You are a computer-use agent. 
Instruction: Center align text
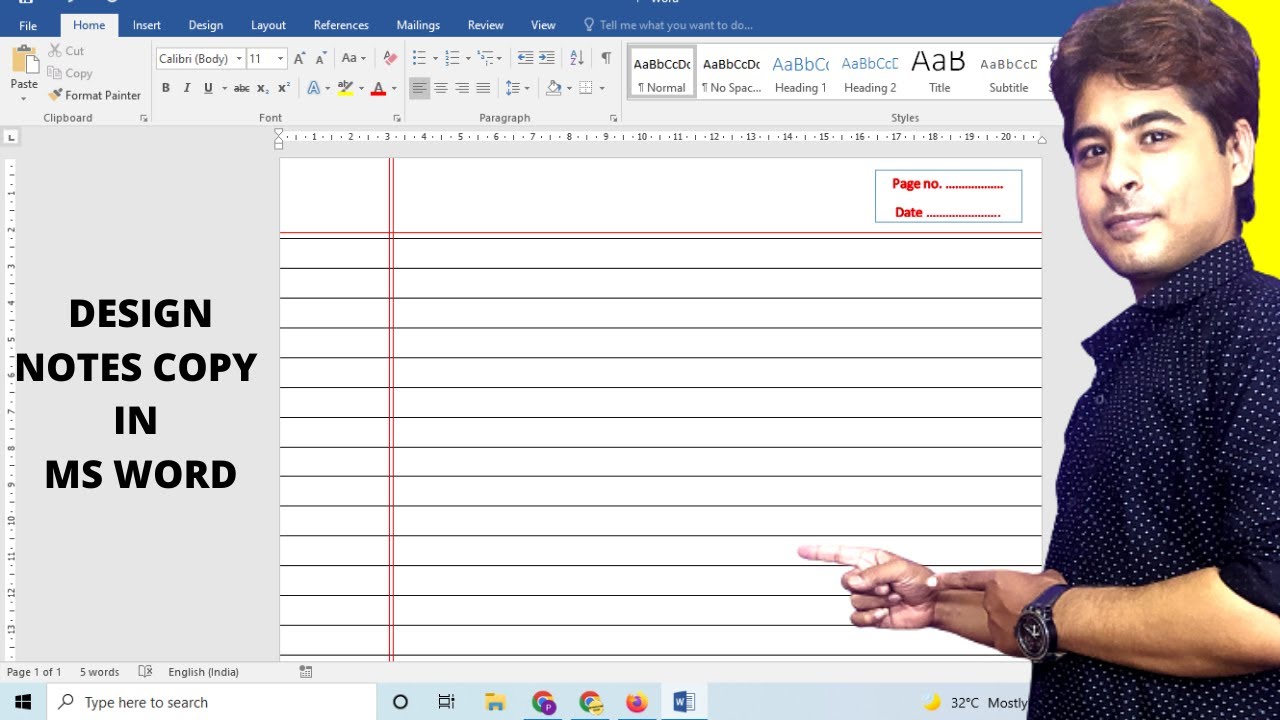tap(441, 88)
